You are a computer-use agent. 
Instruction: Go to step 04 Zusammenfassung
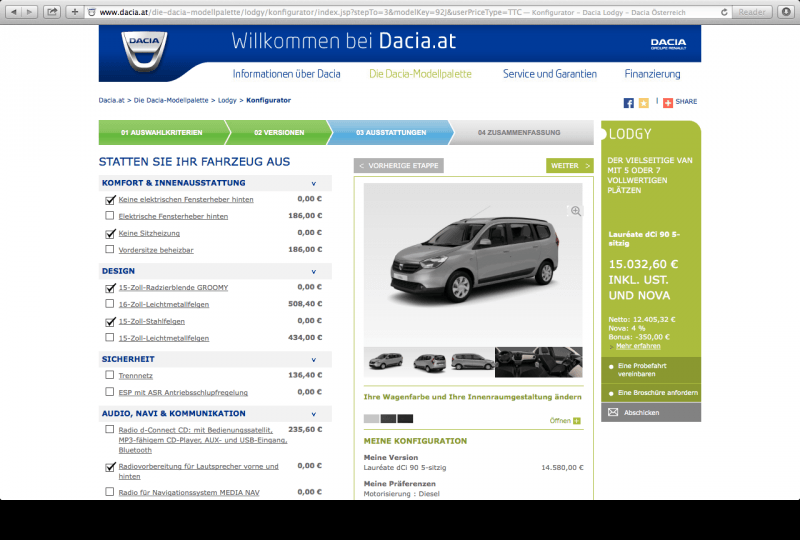coord(519,133)
